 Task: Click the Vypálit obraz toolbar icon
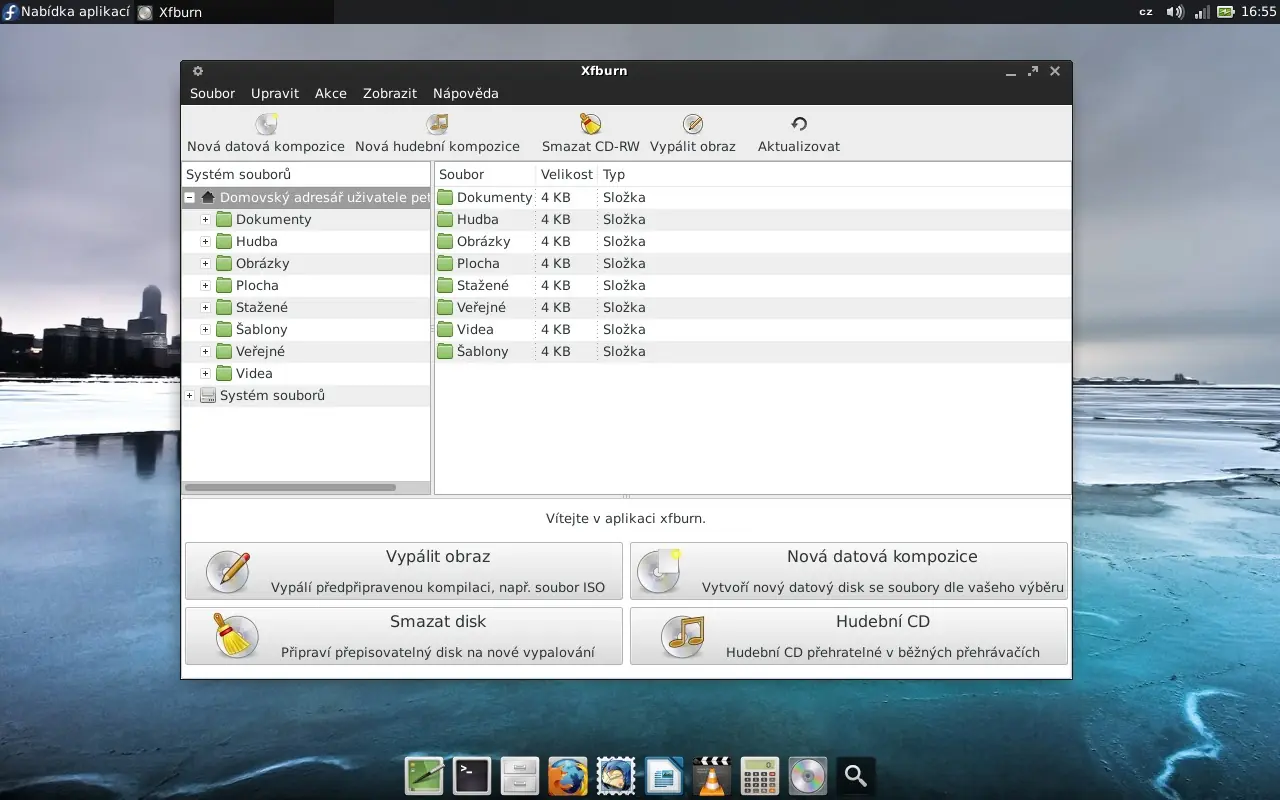pyautogui.click(x=692, y=124)
